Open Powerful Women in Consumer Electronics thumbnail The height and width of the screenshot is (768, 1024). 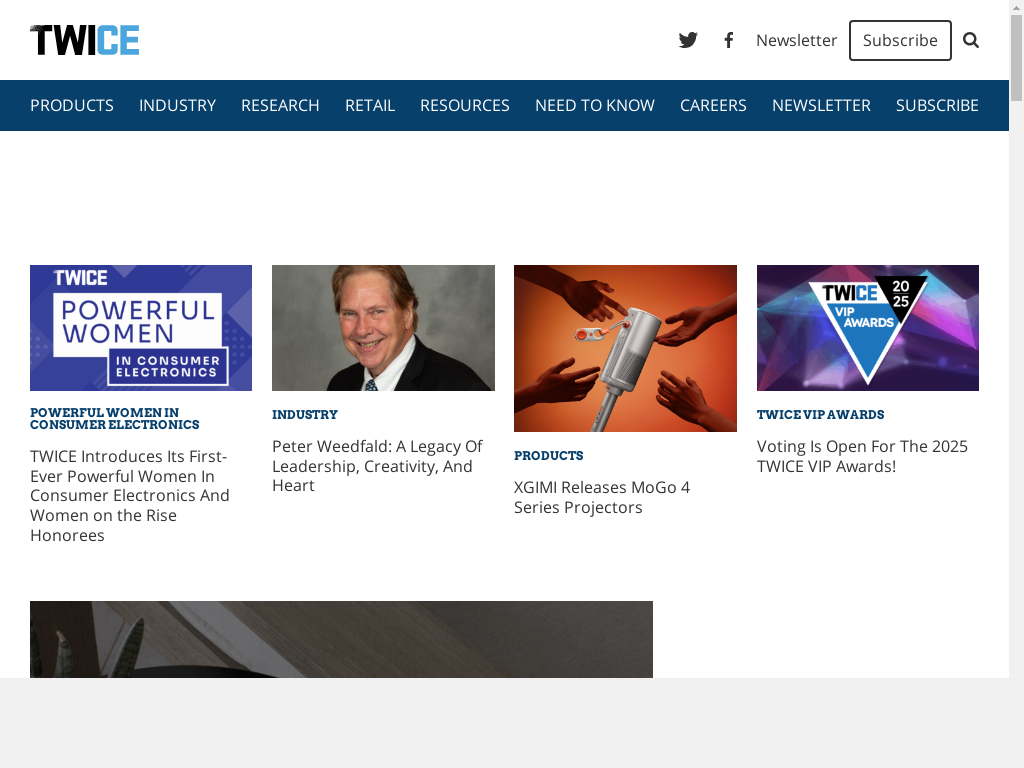141,328
